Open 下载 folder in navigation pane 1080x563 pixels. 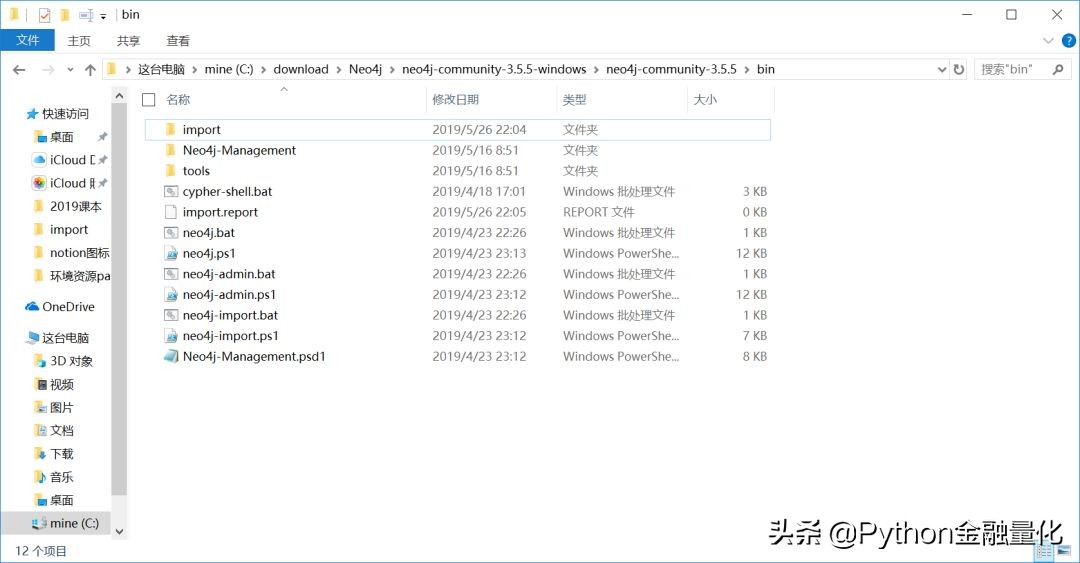[x=54, y=454]
